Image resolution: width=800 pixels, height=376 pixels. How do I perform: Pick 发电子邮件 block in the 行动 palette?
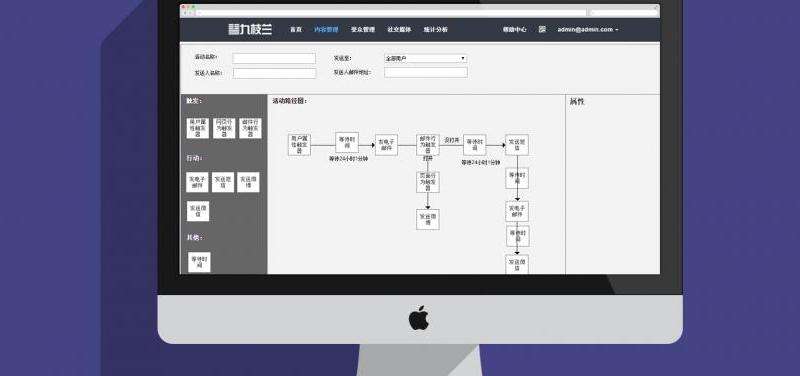coord(197,182)
